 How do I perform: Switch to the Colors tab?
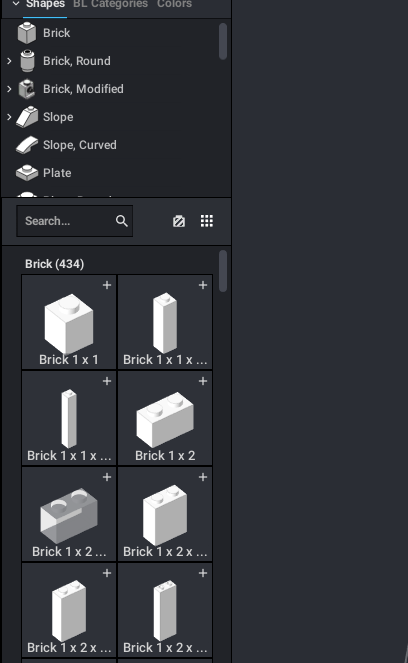[174, 5]
